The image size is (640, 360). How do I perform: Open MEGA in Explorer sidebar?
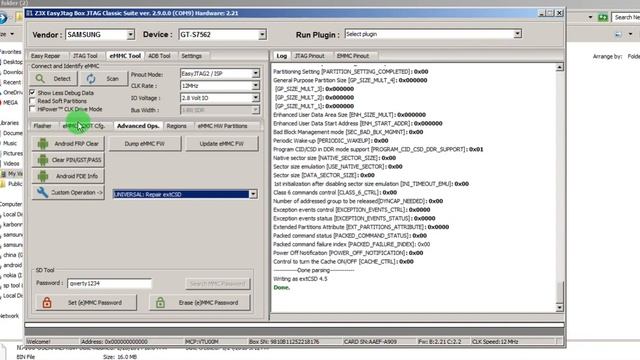tap(10, 102)
